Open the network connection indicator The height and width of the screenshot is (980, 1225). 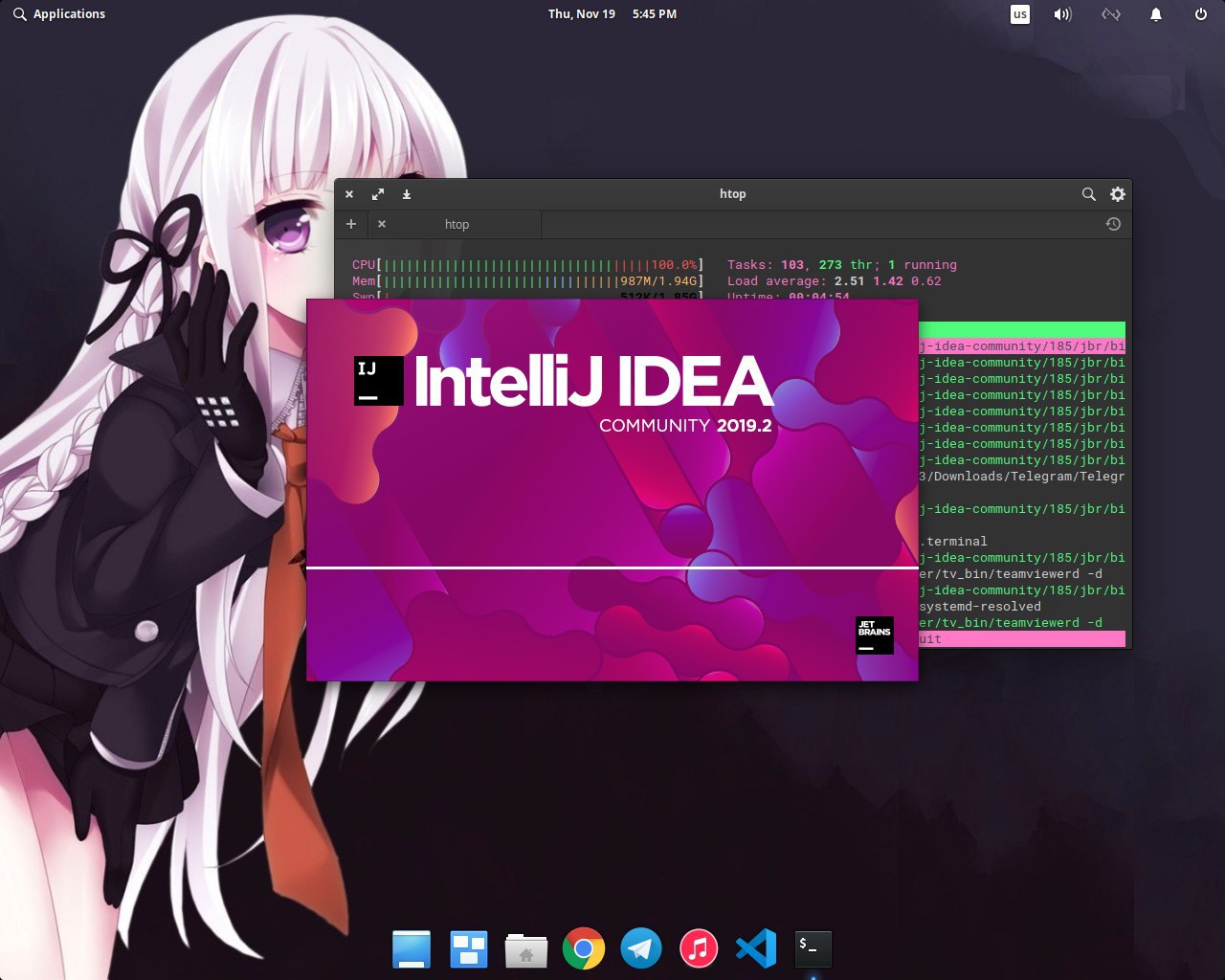click(1111, 14)
